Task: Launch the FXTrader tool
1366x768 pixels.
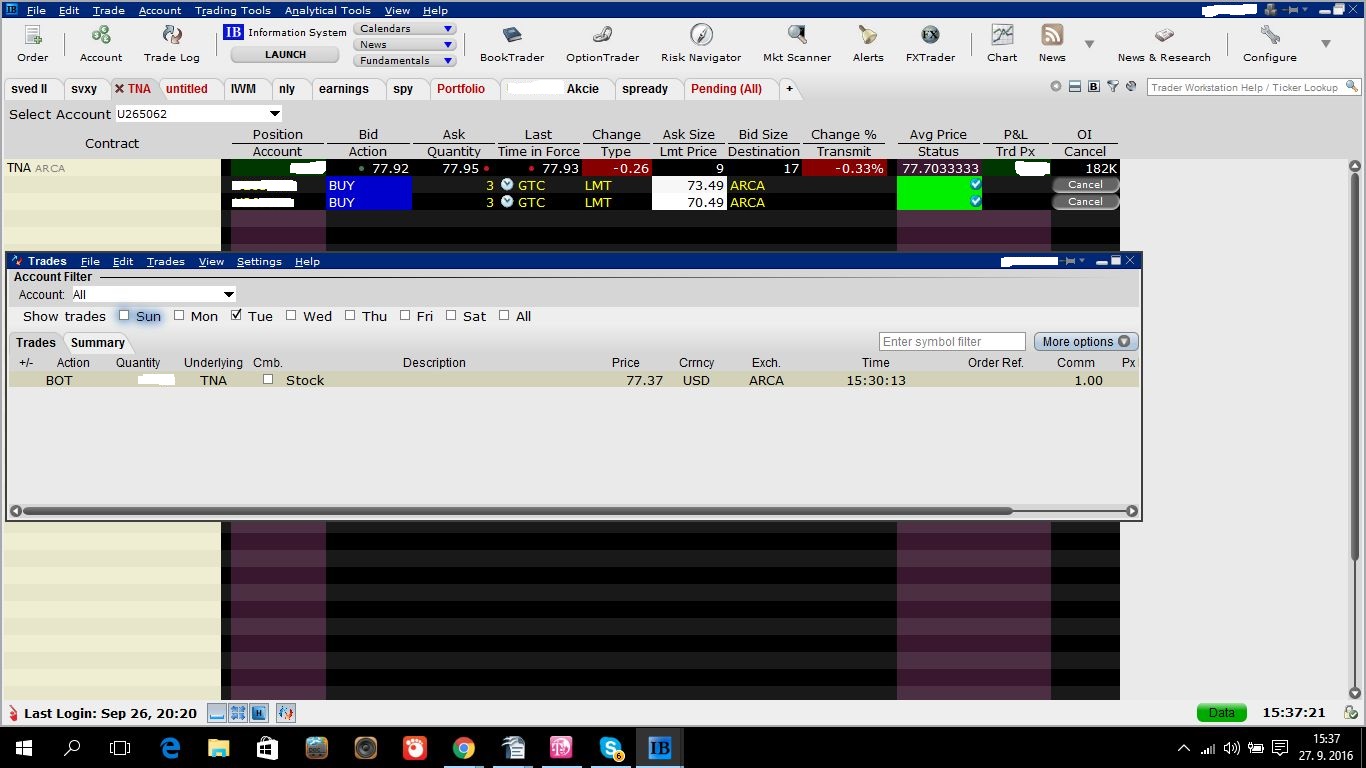Action: tap(930, 44)
